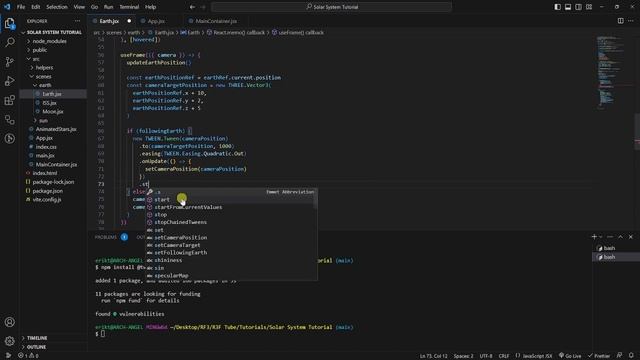The image size is (640, 360).
Task: Open the launch profile dropdown next to plus
Action: (601, 237)
